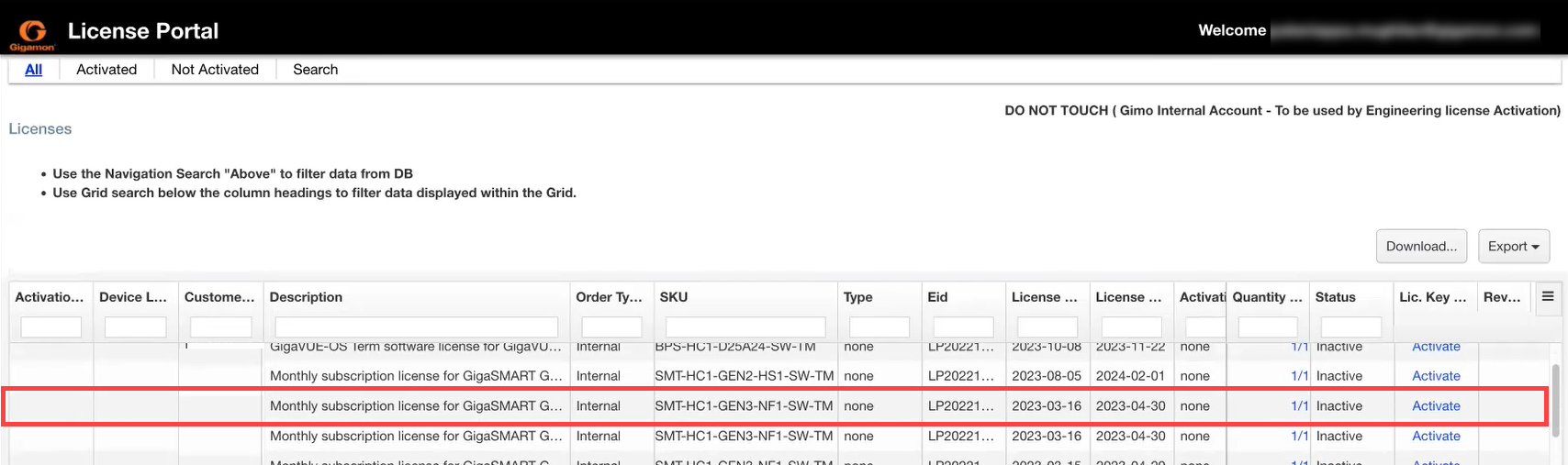Click the Description column filter field
This screenshot has height=465, width=1568.
416,327
